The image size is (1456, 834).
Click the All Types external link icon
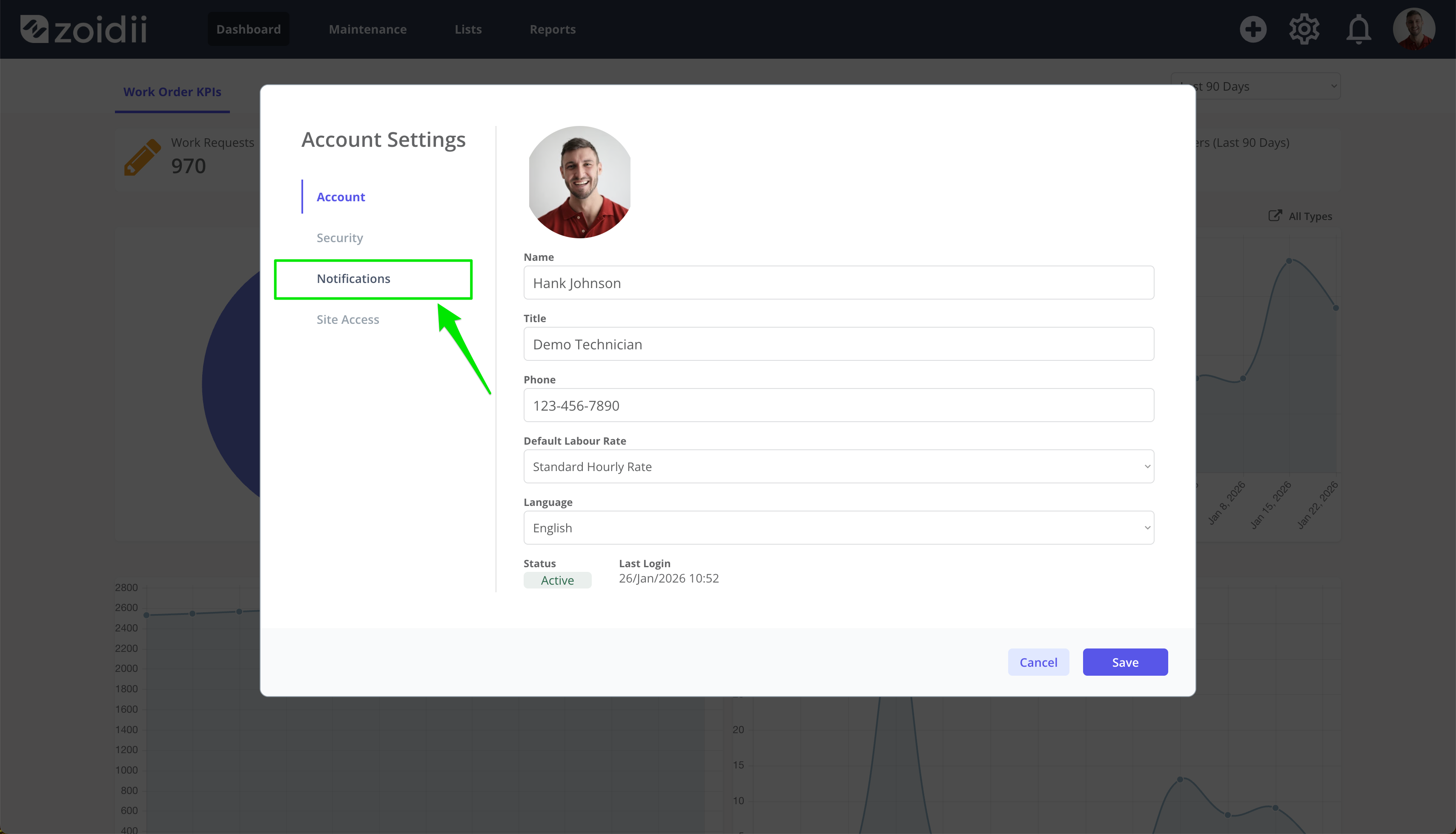tap(1274, 215)
